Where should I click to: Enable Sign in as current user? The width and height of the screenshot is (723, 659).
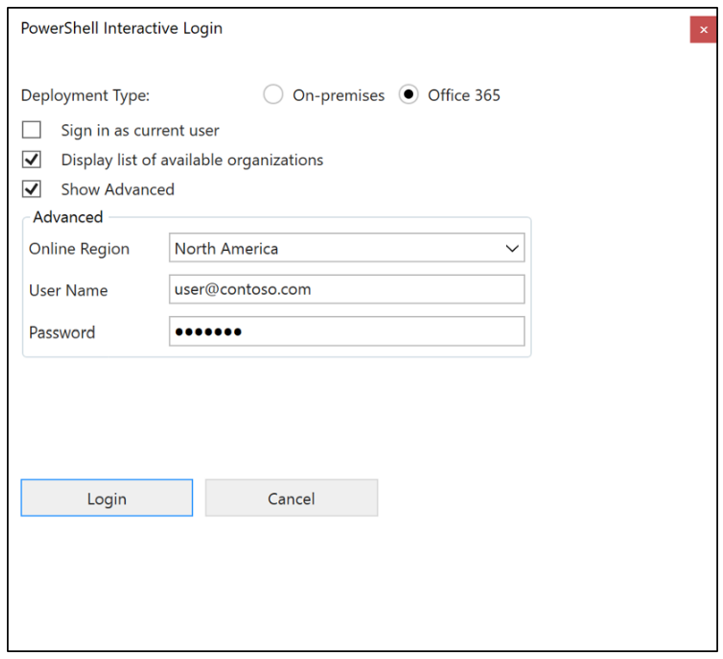tap(31, 130)
